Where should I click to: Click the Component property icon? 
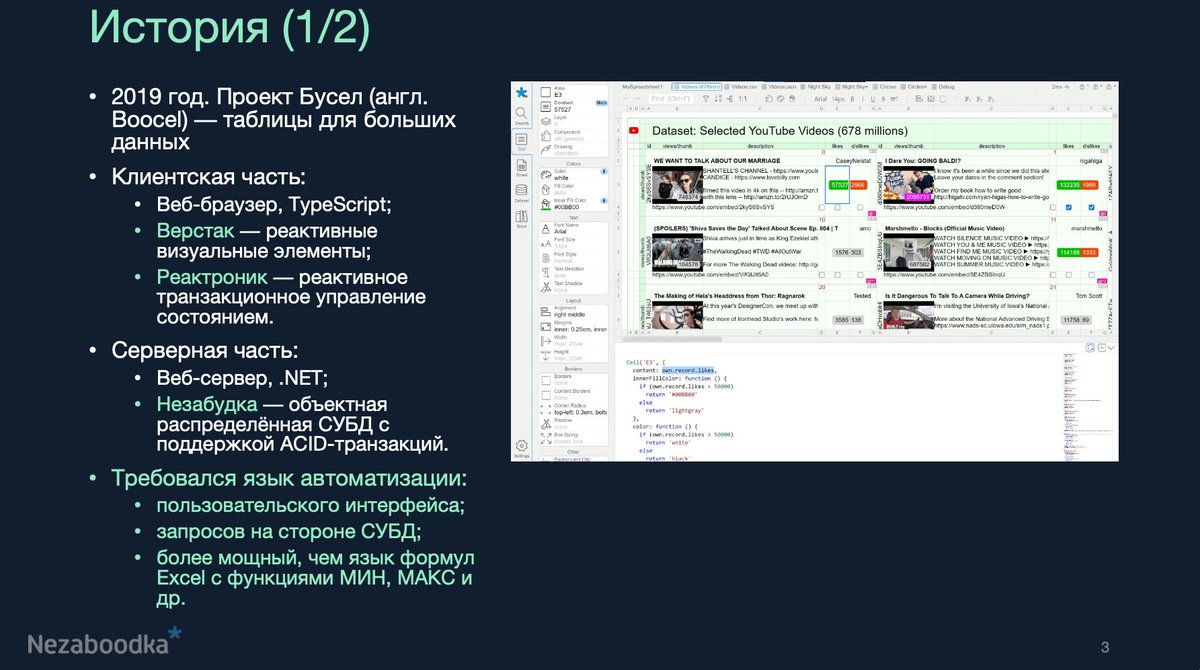pos(546,136)
